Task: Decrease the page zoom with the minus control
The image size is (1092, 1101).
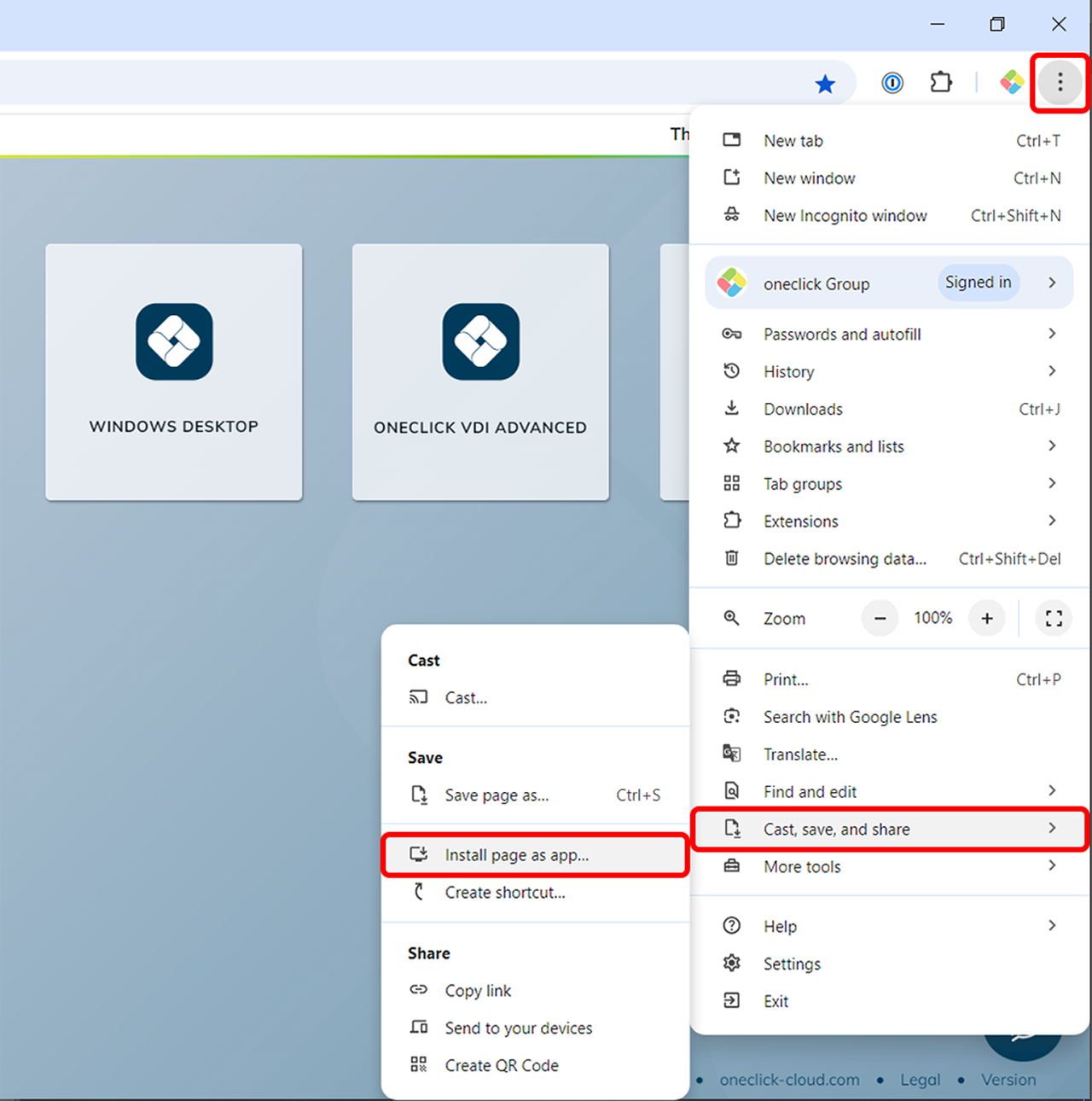Action: 880,618
